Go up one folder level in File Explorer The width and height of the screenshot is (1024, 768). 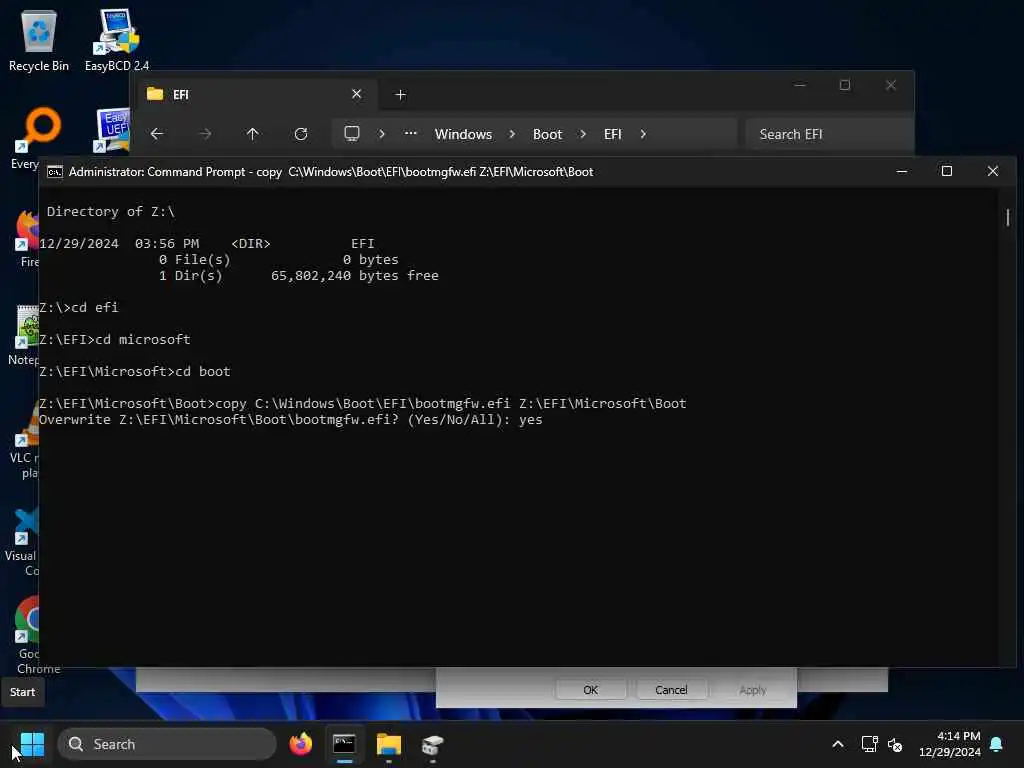[253, 134]
